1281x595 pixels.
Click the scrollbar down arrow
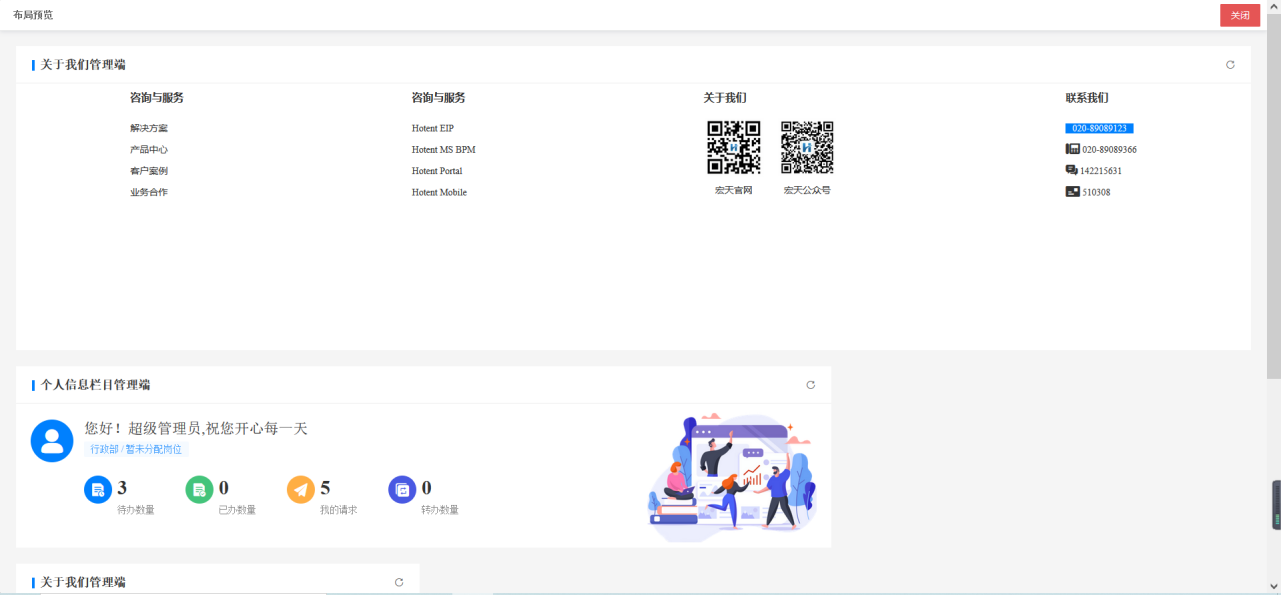pos(1274,587)
